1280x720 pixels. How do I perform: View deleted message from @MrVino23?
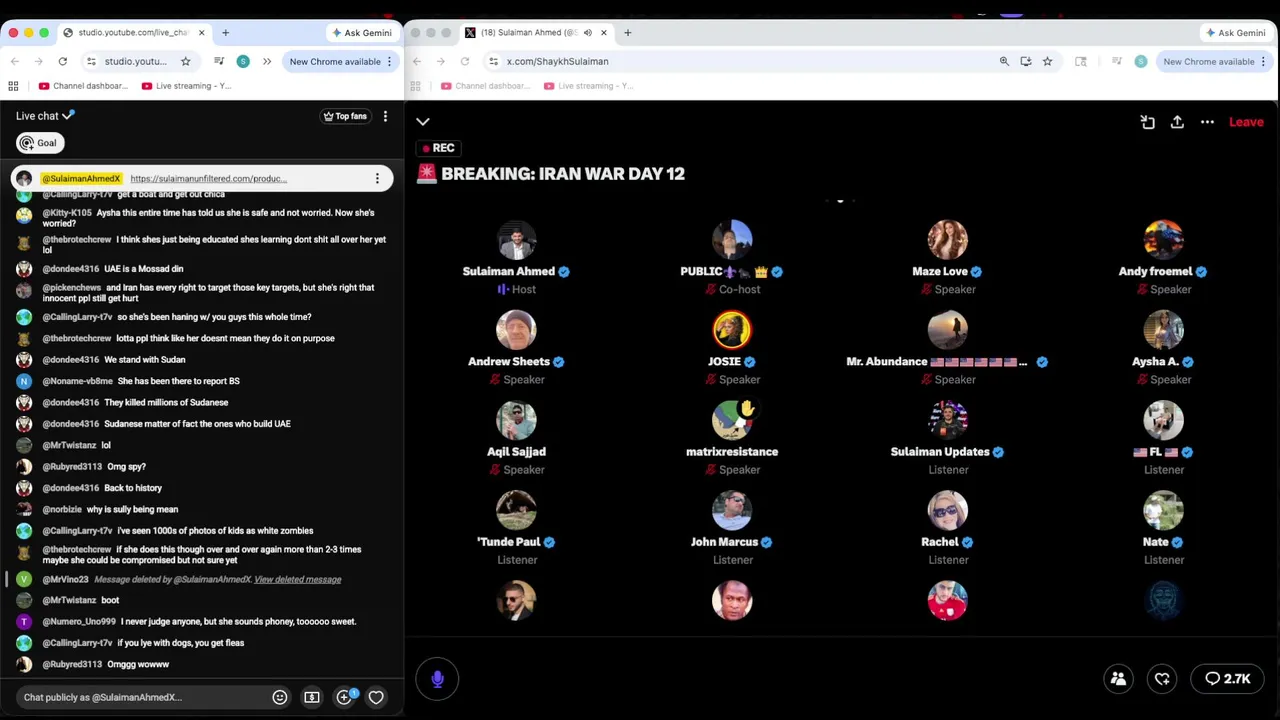tap(297, 580)
